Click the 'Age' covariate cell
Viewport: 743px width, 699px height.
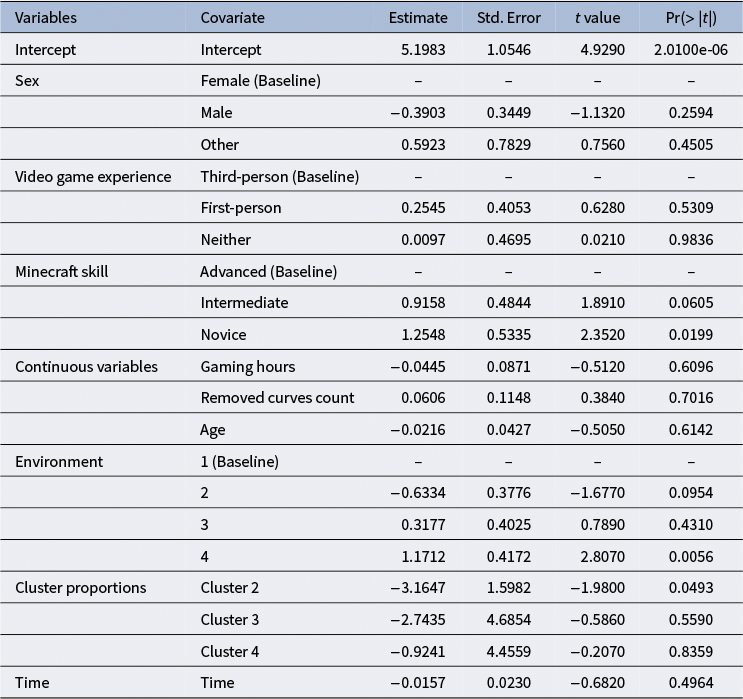(x=212, y=430)
